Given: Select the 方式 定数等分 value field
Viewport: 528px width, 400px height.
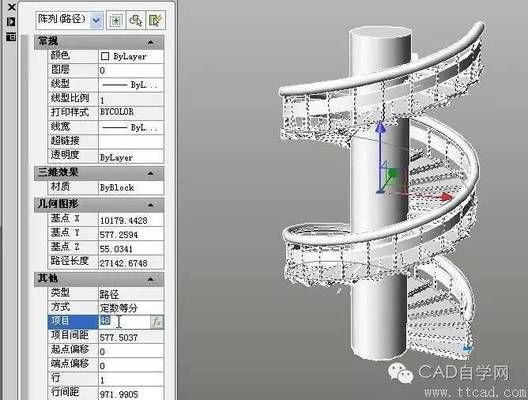Looking at the screenshot, I should (x=131, y=307).
